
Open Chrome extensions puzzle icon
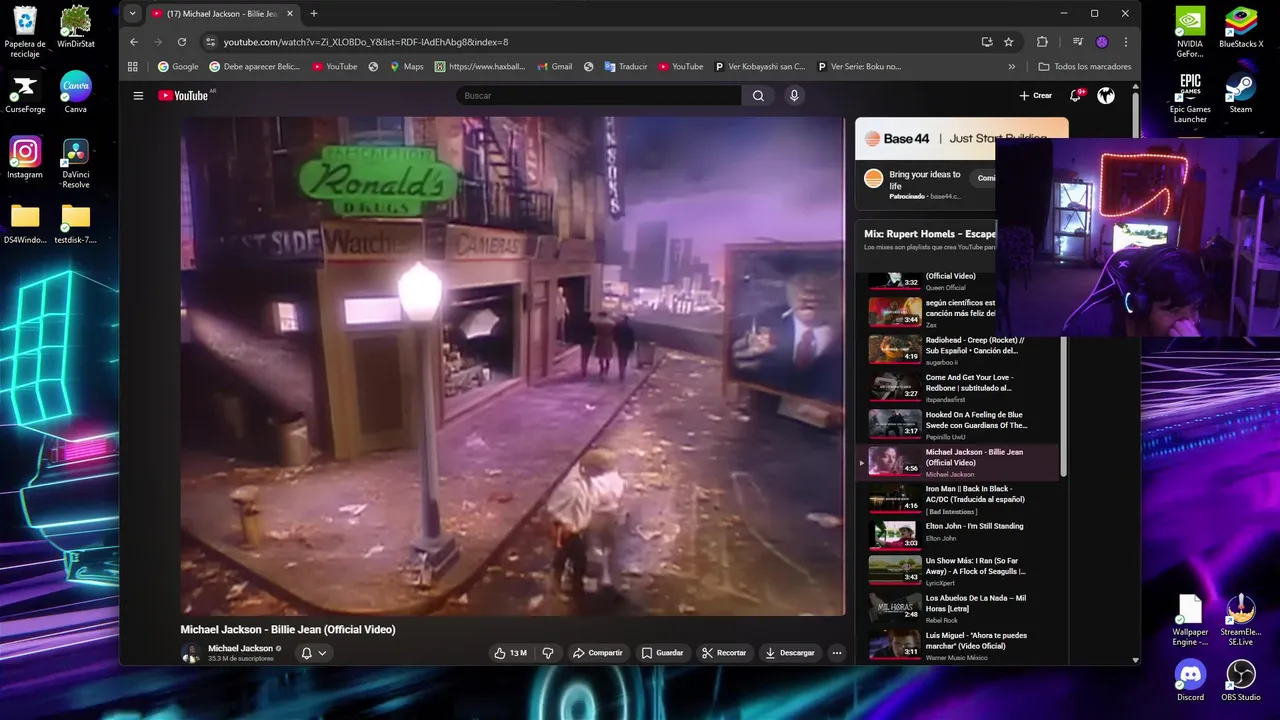[1042, 42]
